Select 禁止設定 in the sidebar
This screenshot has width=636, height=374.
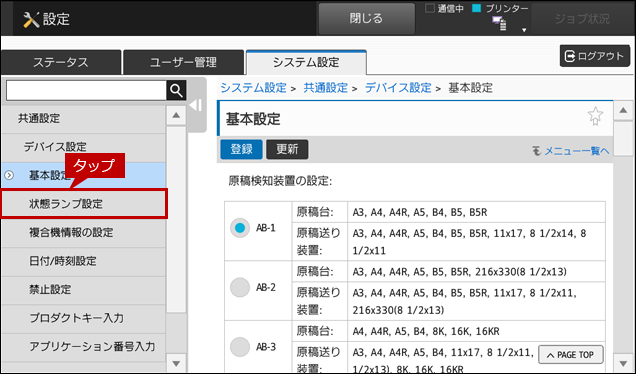(x=84, y=290)
